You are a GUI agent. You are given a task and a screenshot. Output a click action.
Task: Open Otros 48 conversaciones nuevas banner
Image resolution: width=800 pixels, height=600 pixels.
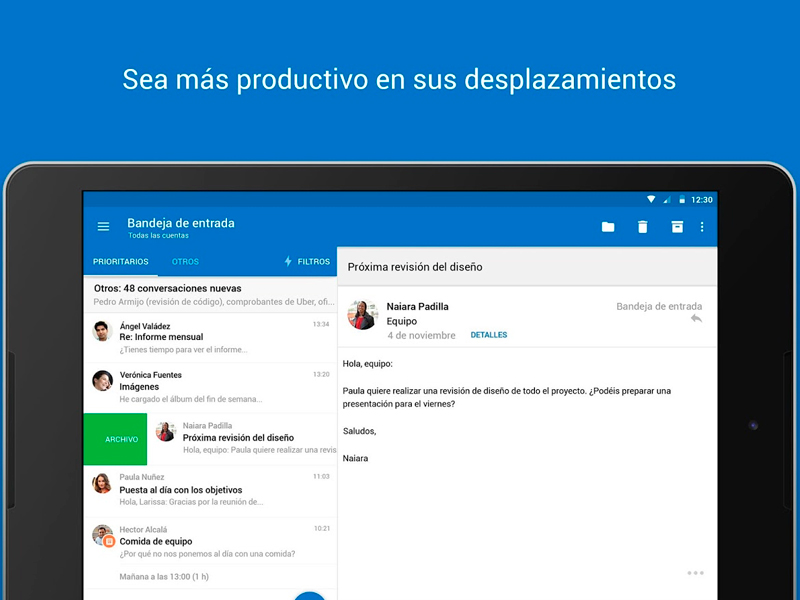click(x=209, y=294)
